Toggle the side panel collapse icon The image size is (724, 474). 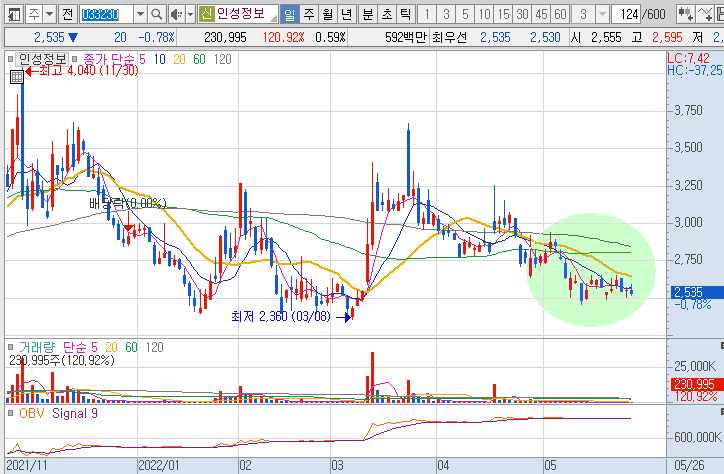[x=14, y=14]
